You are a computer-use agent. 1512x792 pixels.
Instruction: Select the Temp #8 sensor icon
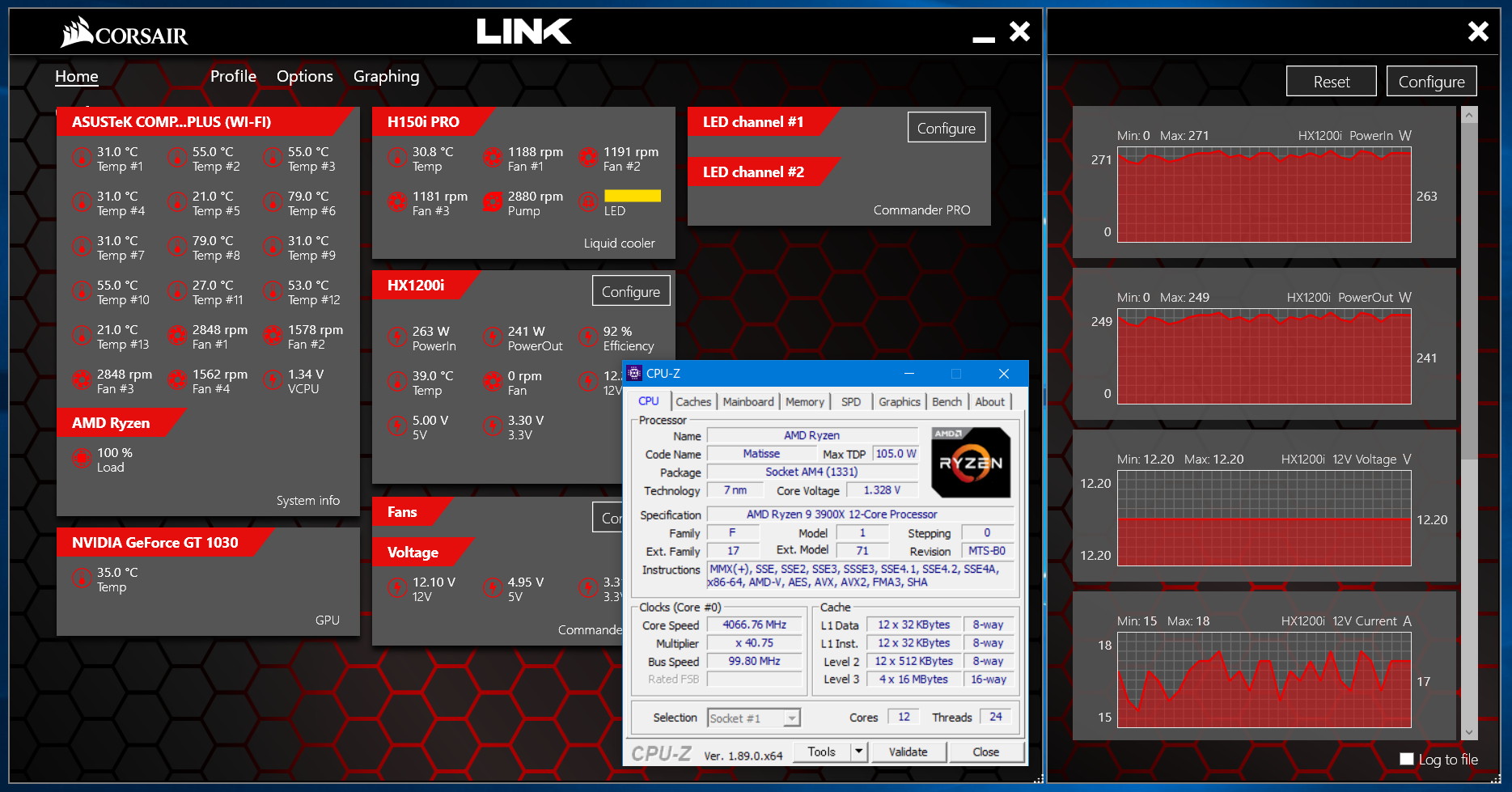(x=177, y=247)
